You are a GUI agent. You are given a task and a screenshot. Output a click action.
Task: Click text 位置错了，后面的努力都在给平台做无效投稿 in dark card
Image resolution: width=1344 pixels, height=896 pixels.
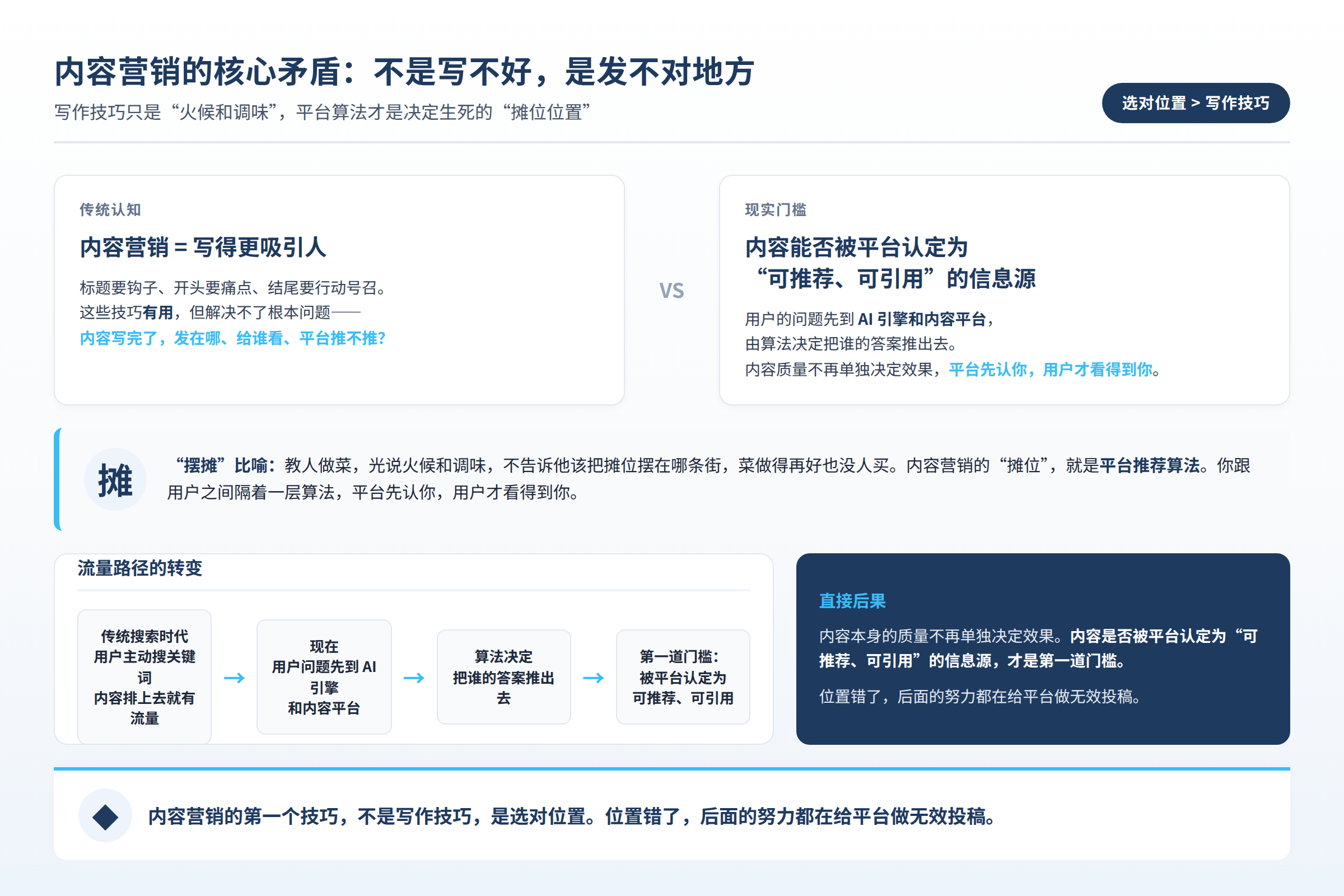coord(981,697)
